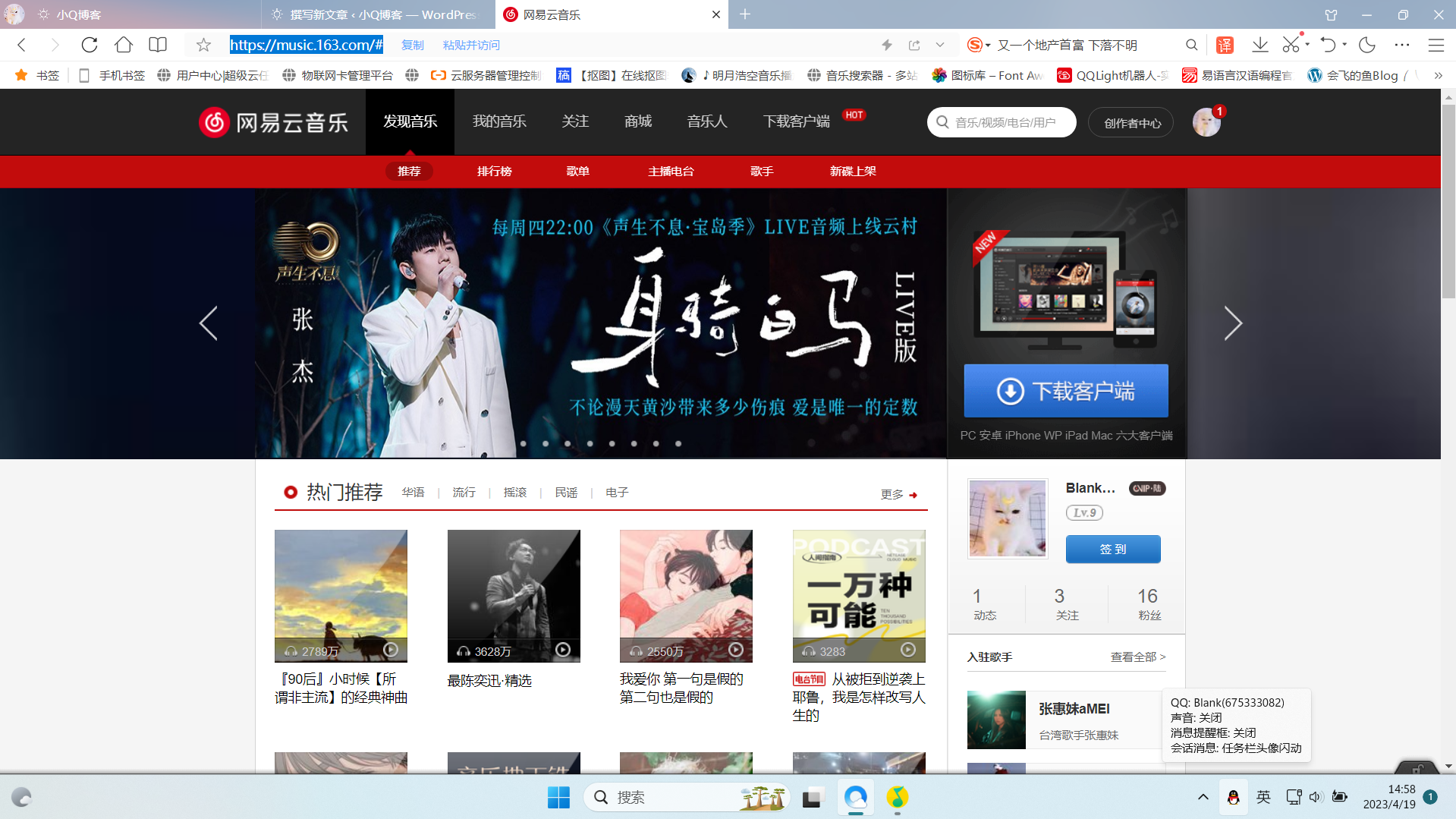Open 我的音乐 nav item

click(x=499, y=121)
